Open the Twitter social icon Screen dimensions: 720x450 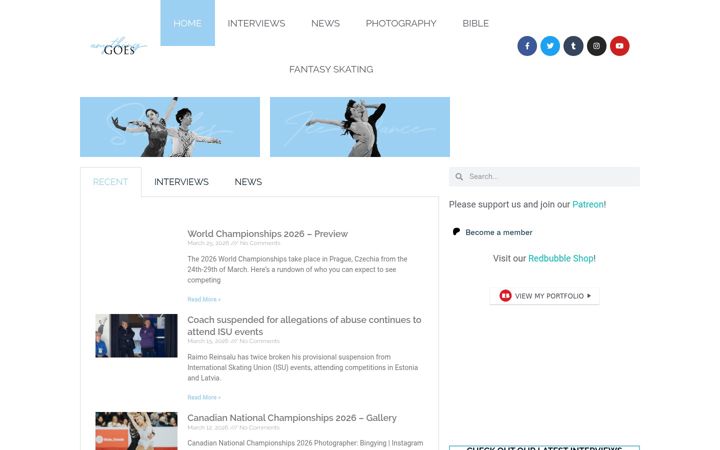point(550,46)
